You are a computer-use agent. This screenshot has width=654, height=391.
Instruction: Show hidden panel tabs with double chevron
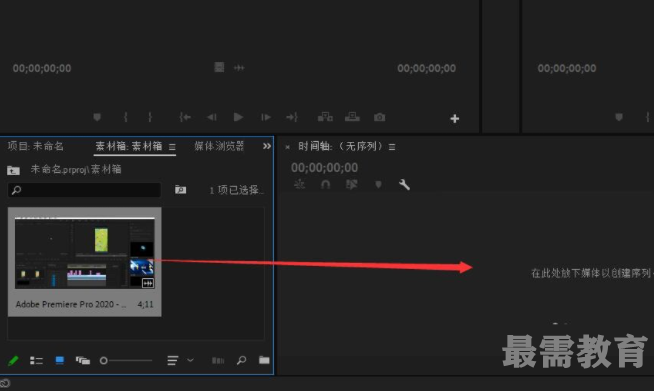267,146
